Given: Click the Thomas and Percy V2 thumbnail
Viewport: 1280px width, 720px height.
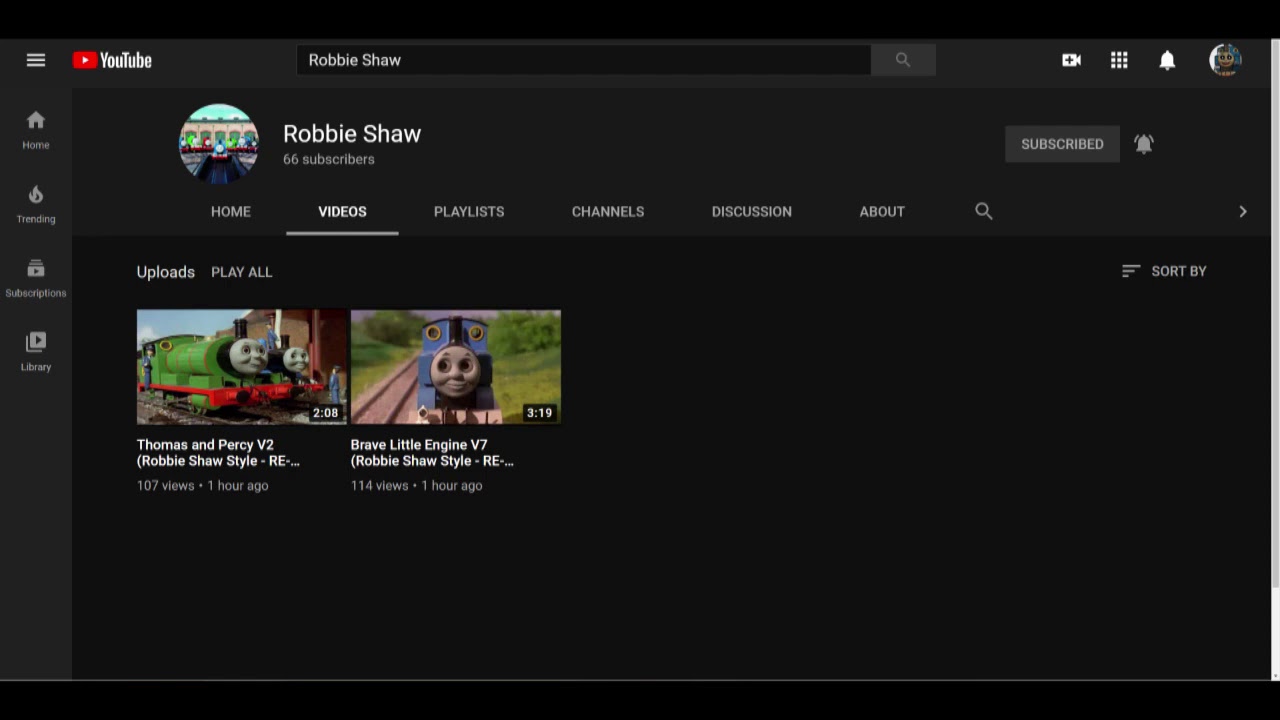Looking at the screenshot, I should coord(241,367).
